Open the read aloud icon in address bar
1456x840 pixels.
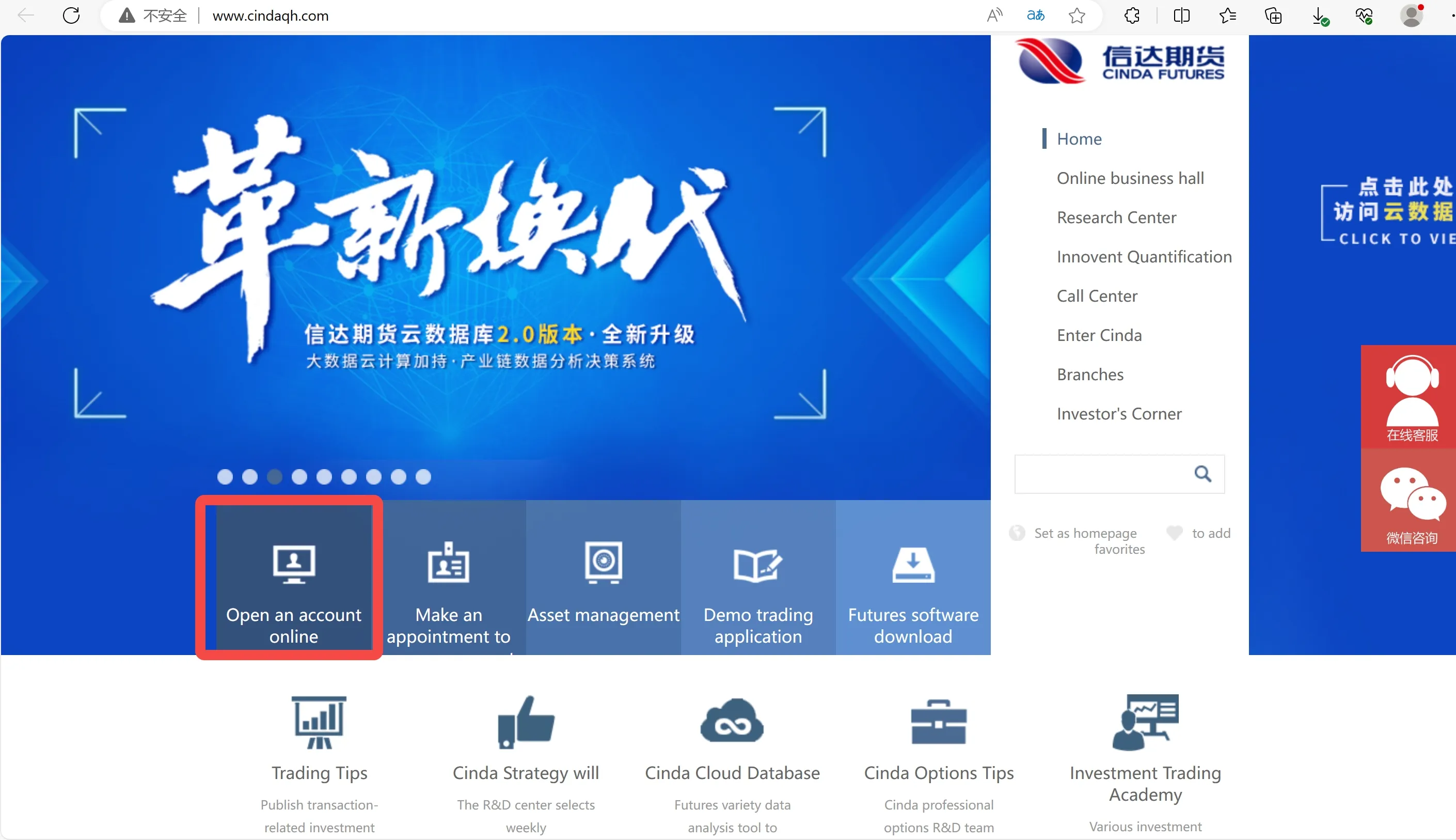[x=995, y=15]
